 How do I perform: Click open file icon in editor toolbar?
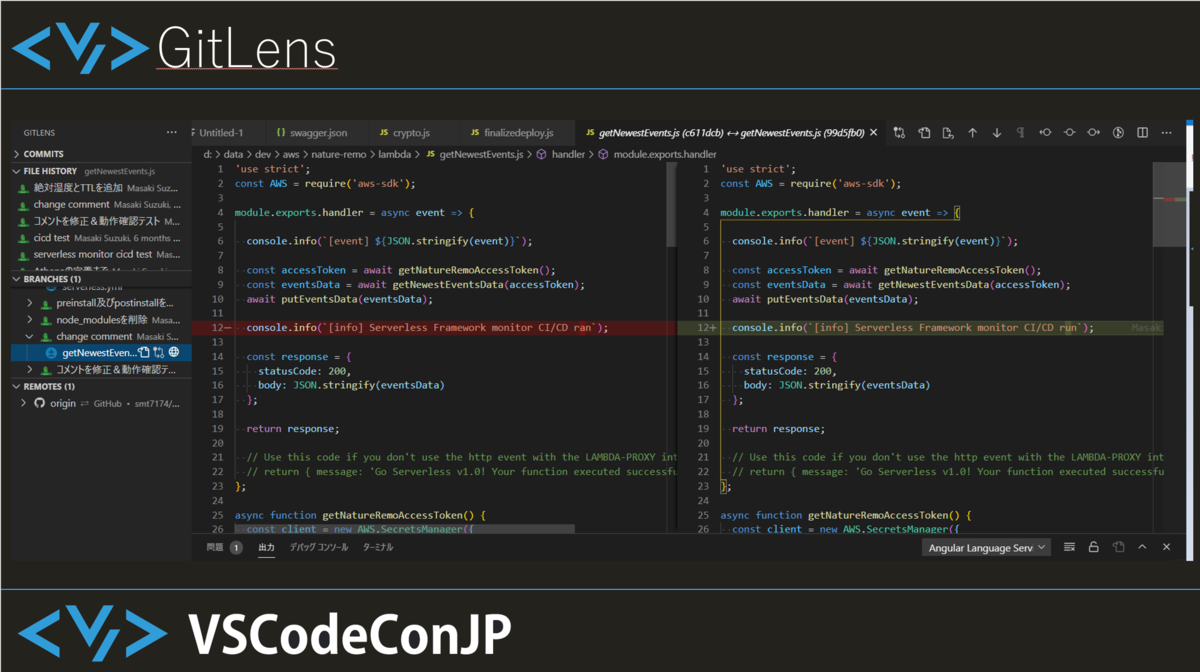point(924,132)
